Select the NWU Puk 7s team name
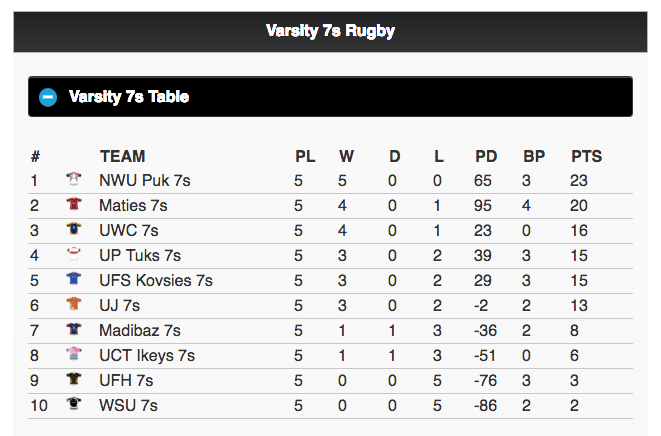Image resolution: width=661 pixels, height=436 pixels. [144, 181]
